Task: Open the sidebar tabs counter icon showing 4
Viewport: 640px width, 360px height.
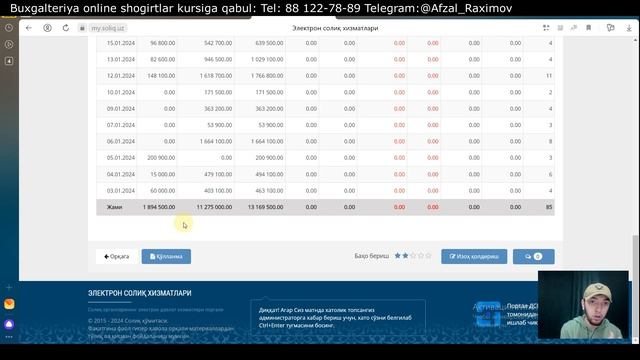Action: [9, 61]
